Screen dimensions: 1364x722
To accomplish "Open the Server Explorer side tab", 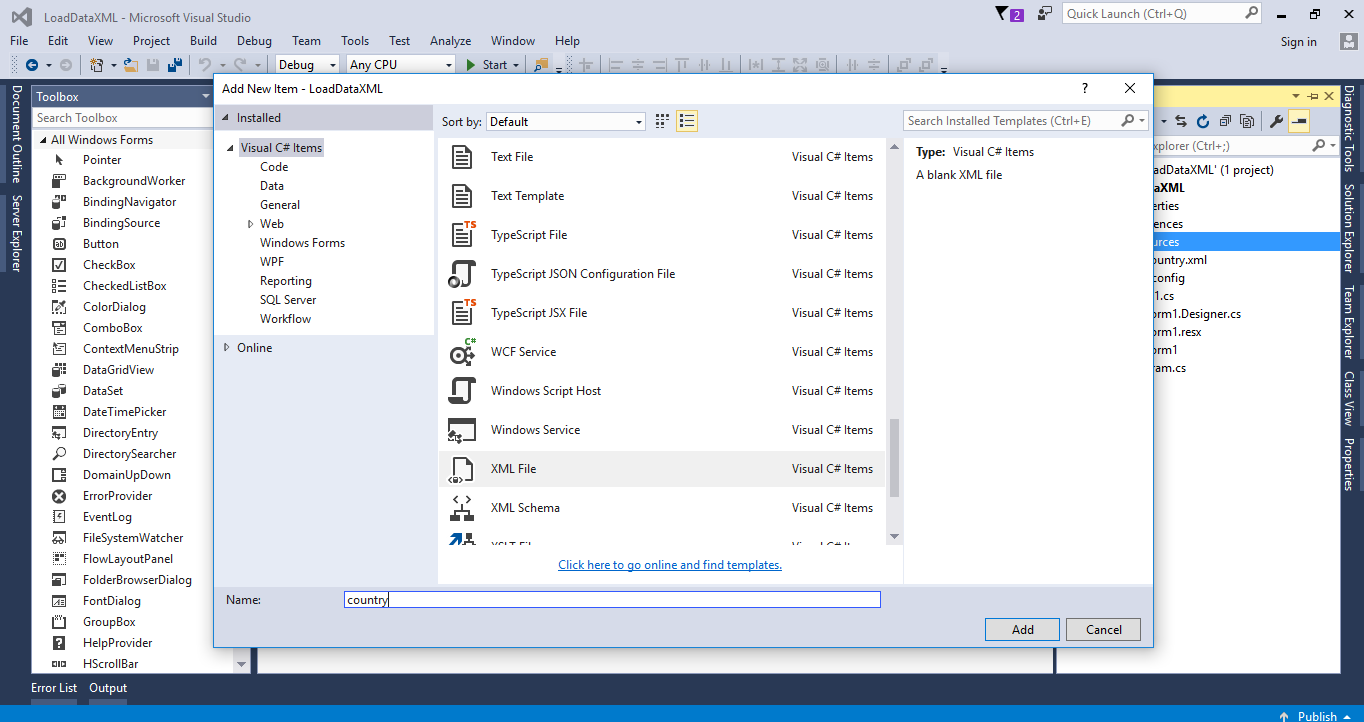I will [16, 233].
